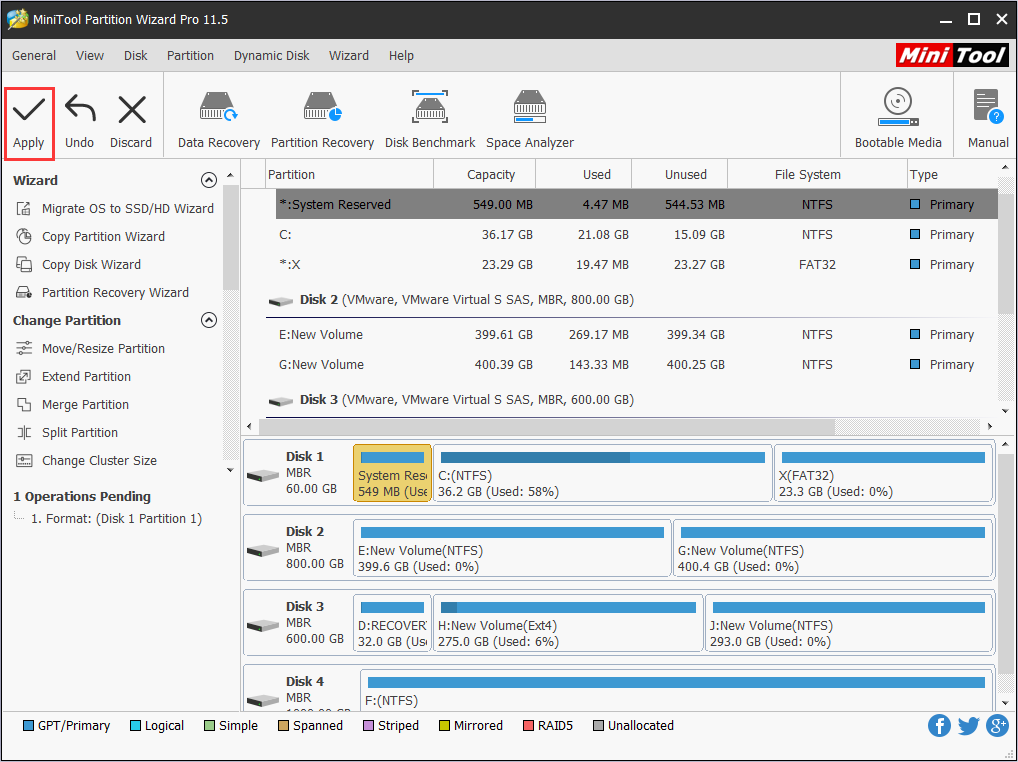The width and height of the screenshot is (1018, 762).
Task: Sort by Capacity column header
Action: tap(484, 175)
